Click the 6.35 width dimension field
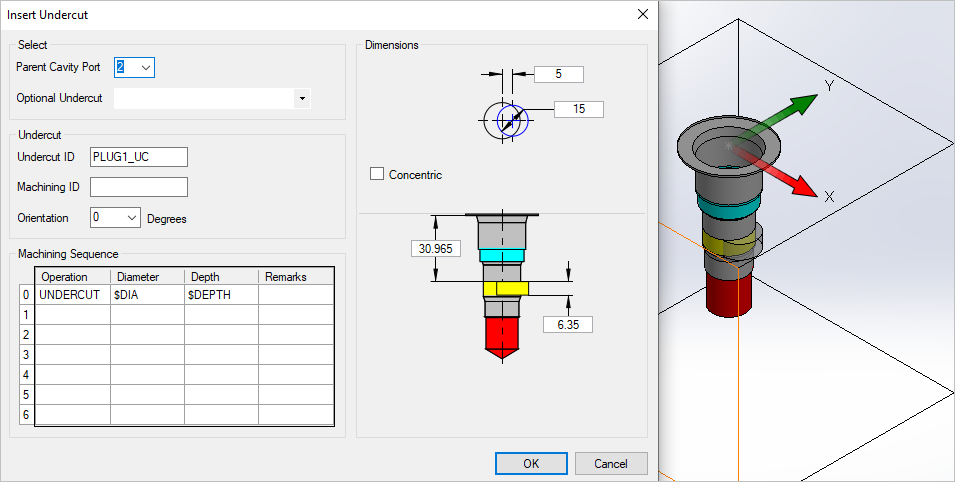Image resolution: width=955 pixels, height=482 pixels. (x=568, y=324)
